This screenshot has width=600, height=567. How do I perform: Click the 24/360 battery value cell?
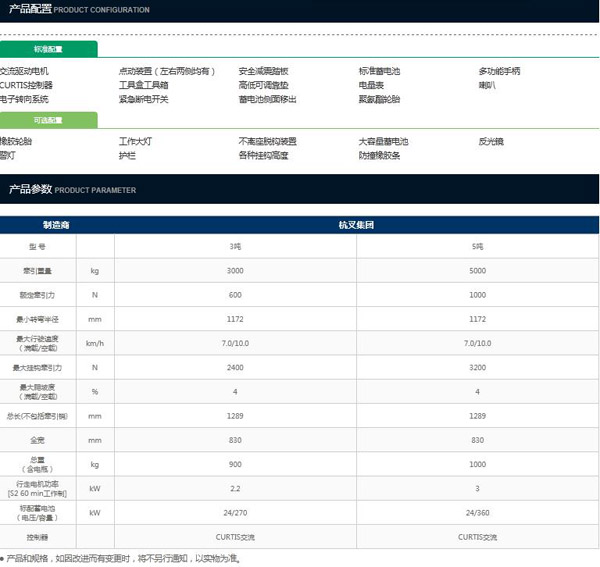[x=478, y=512]
